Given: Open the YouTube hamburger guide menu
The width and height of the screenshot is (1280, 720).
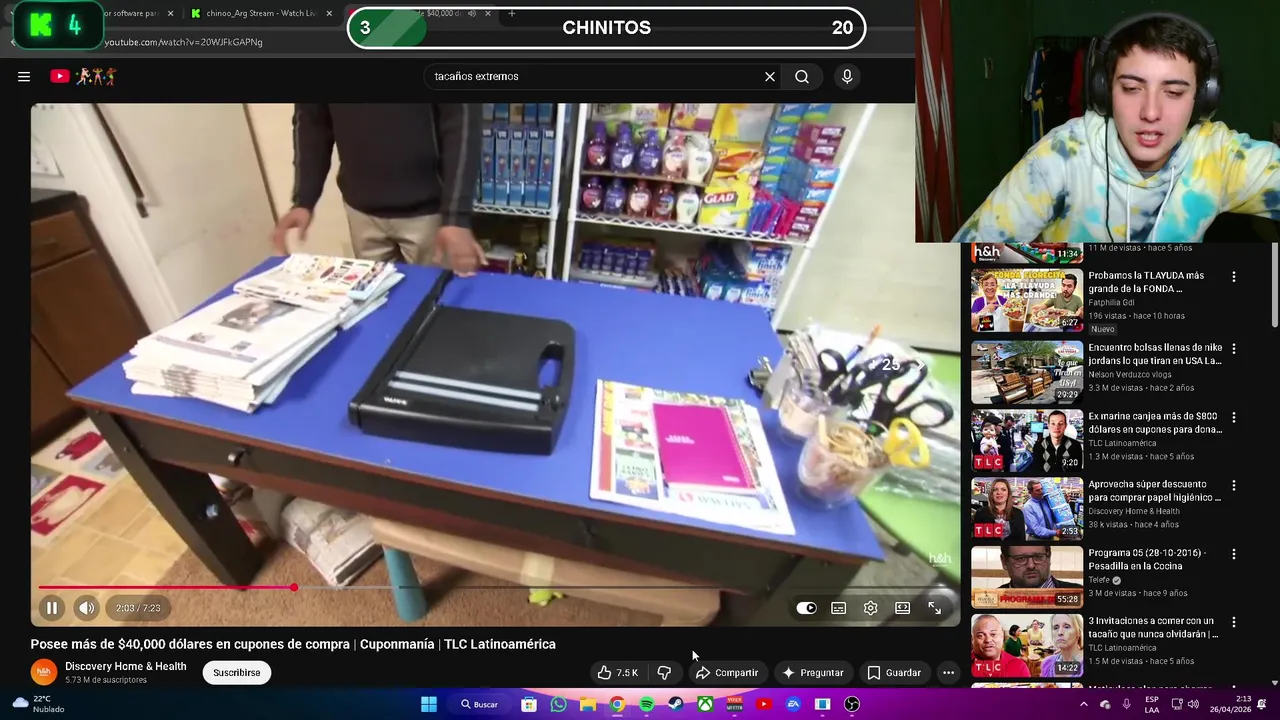Looking at the screenshot, I should (24, 76).
